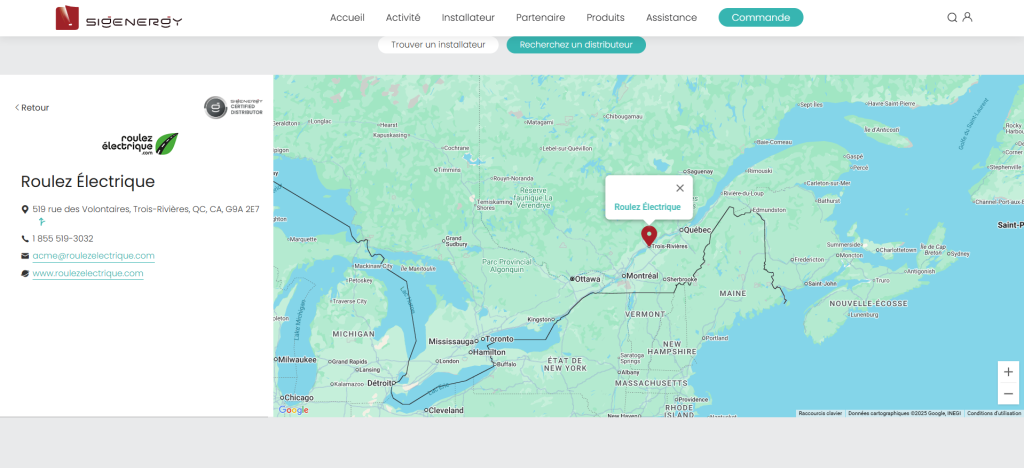Viewport: 1024px width, 468px height.
Task: Open the Partenaire menu item
Action: point(541,18)
